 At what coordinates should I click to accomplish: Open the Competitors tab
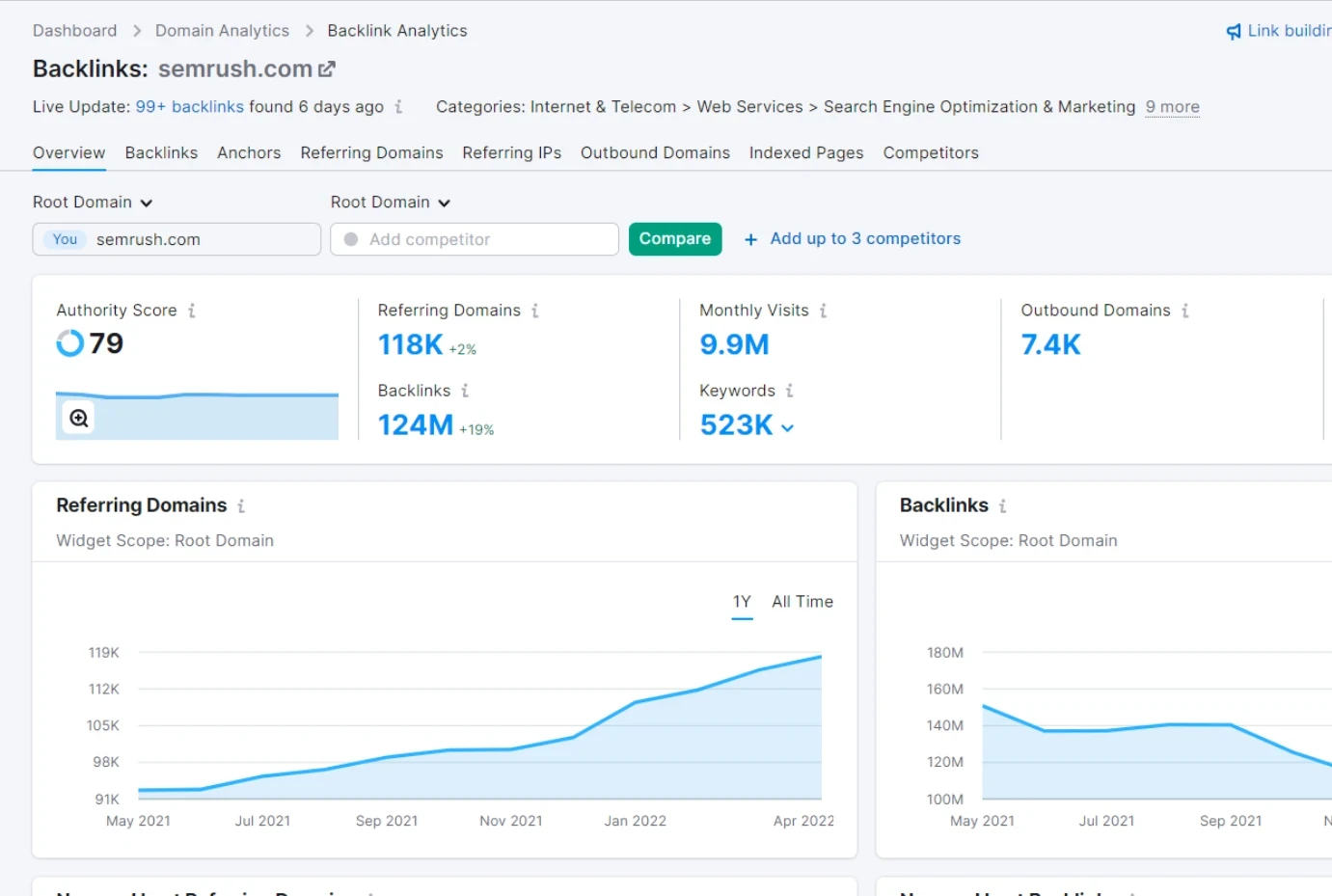click(x=930, y=152)
